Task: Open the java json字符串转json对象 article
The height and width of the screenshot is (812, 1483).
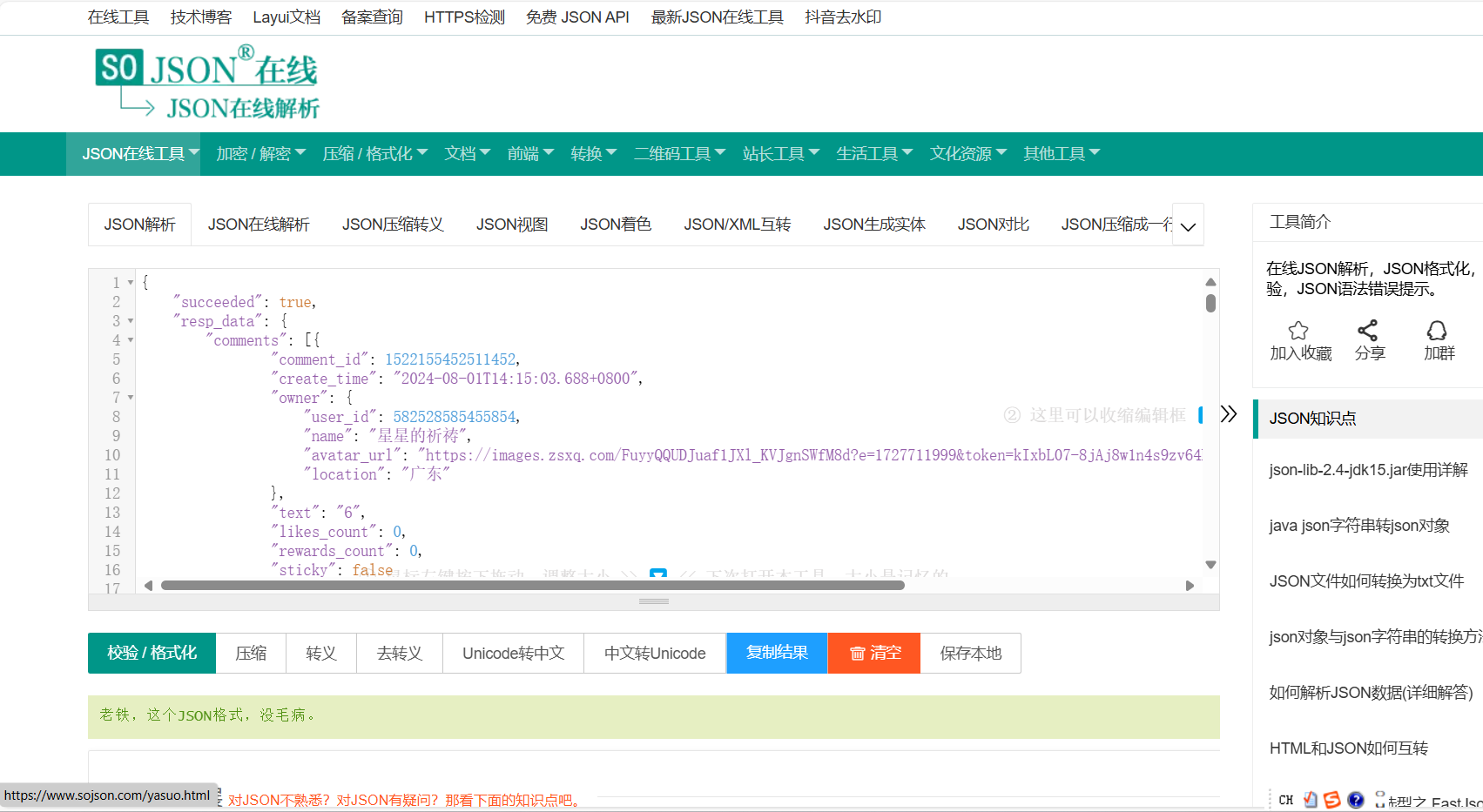Action: pyautogui.click(x=1359, y=526)
